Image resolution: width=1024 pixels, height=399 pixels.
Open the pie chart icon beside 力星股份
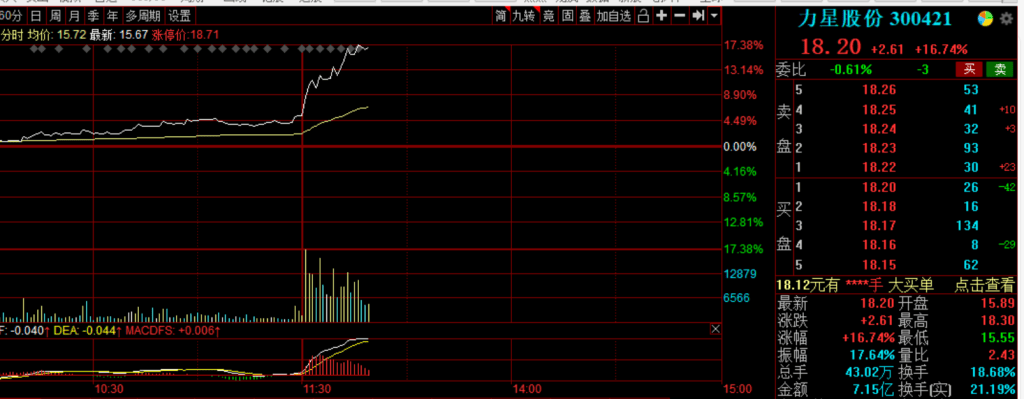click(985, 20)
